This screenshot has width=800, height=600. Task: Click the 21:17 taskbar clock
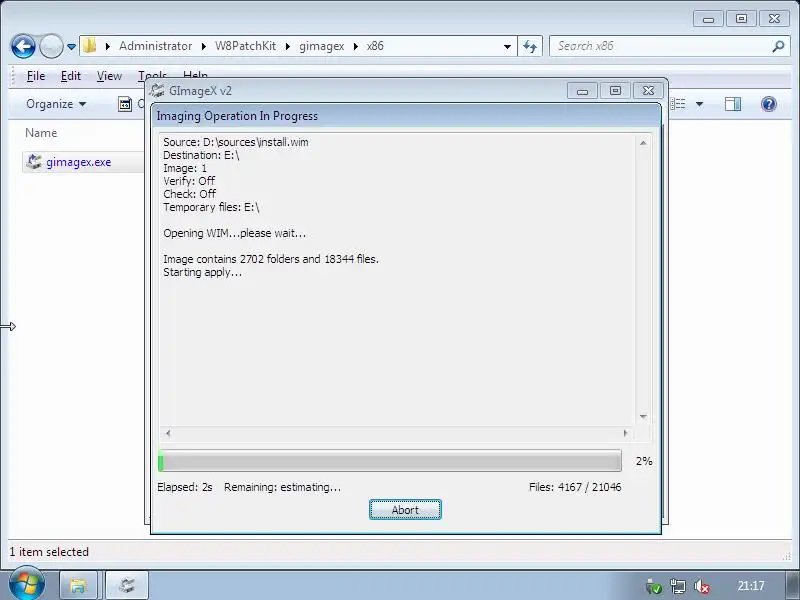pyautogui.click(x=751, y=586)
